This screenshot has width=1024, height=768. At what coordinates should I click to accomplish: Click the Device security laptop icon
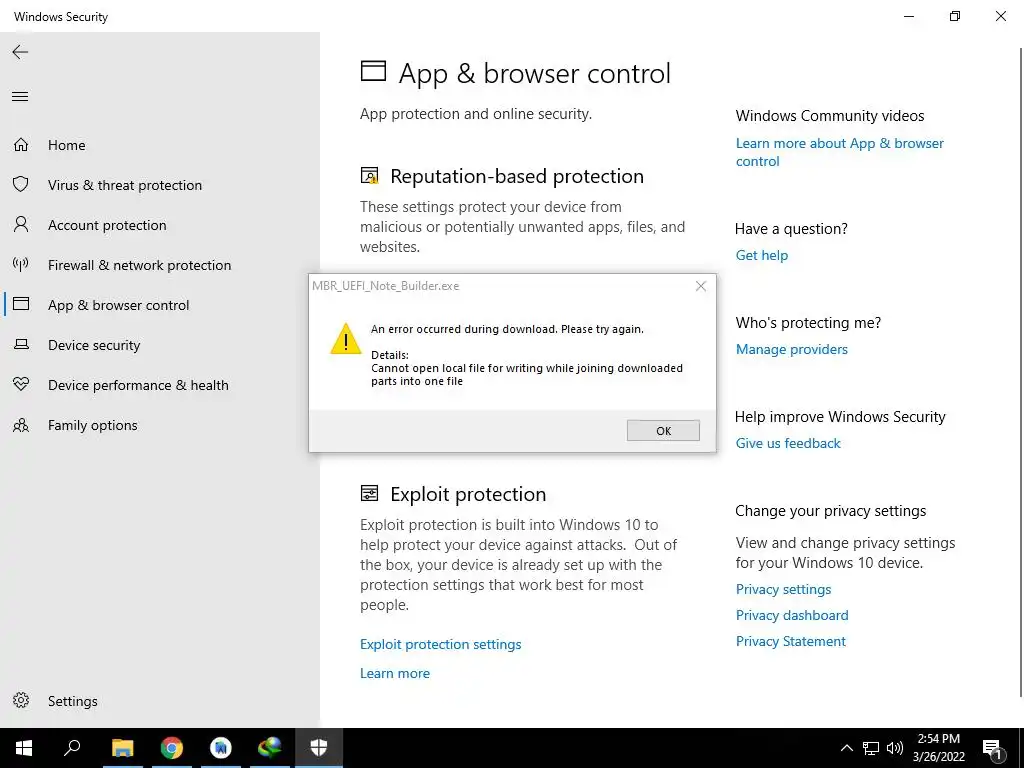click(x=21, y=344)
